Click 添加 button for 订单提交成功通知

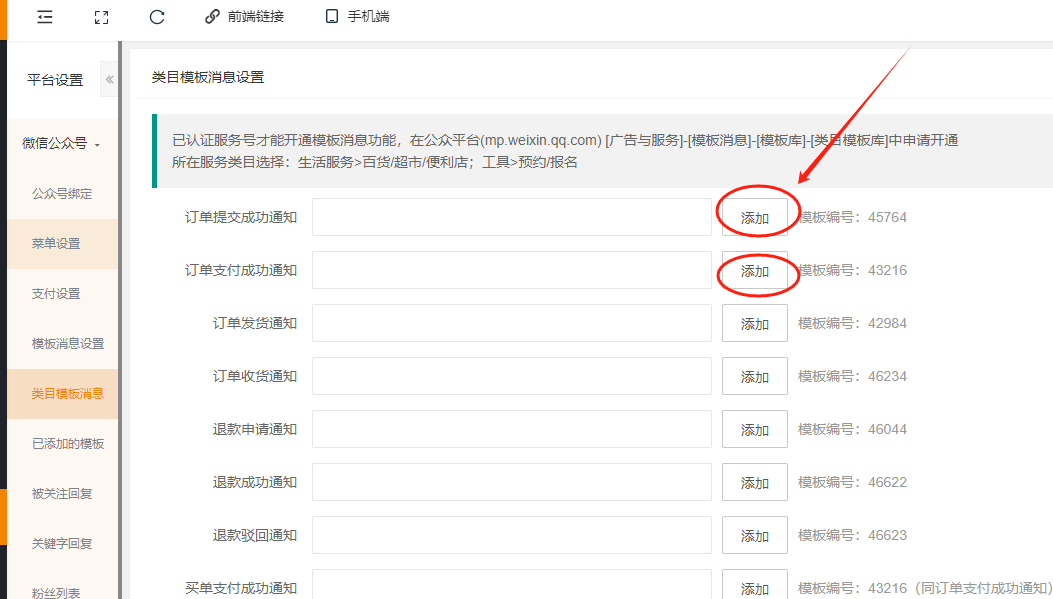755,218
